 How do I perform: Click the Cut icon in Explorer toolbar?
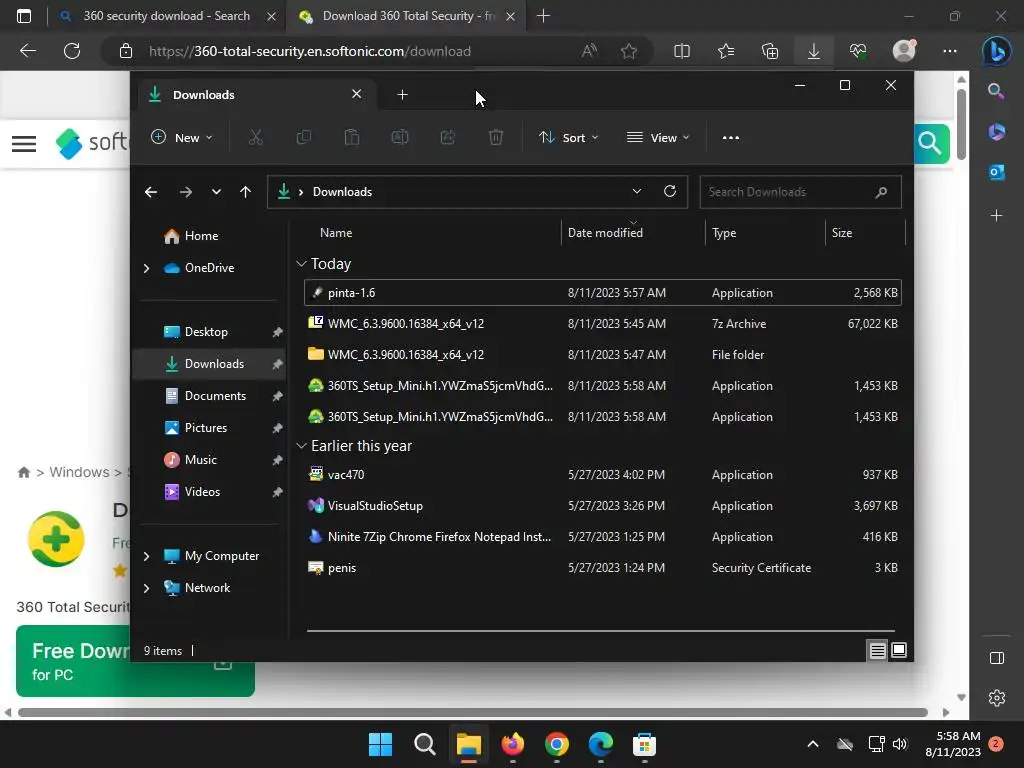pyautogui.click(x=255, y=138)
